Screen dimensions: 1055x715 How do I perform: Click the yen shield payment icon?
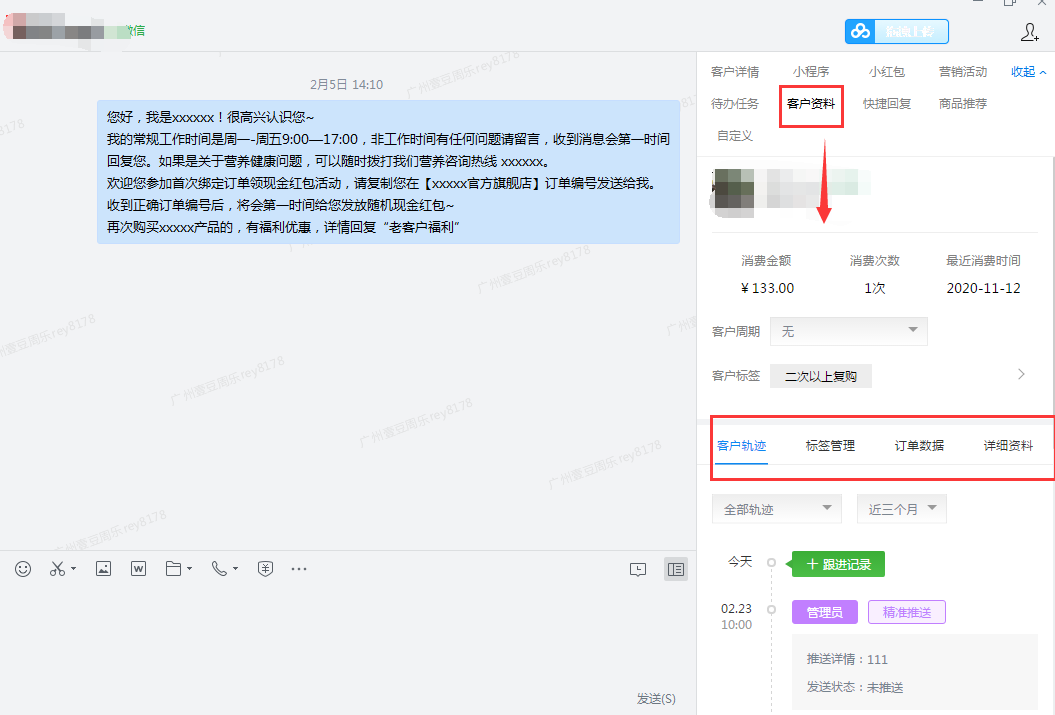265,569
